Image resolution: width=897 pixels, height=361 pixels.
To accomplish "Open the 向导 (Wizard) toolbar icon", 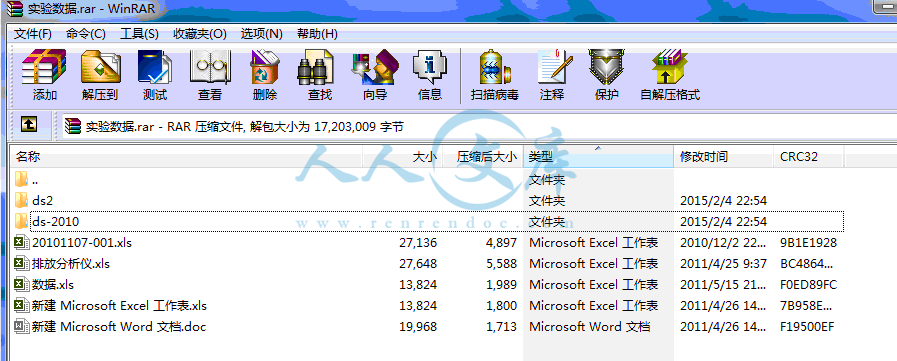I will (x=375, y=67).
